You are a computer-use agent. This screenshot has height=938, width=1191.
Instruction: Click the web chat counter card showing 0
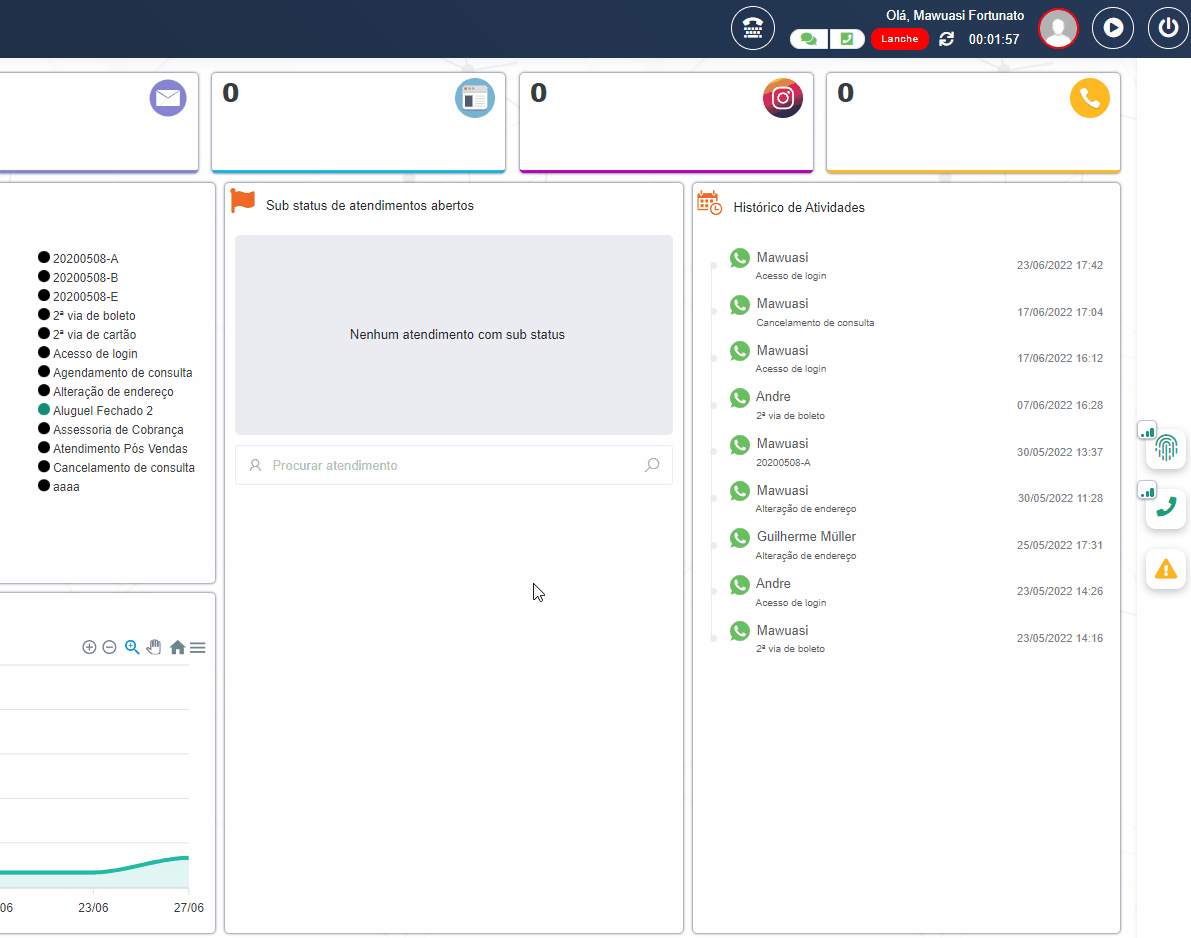[359, 122]
